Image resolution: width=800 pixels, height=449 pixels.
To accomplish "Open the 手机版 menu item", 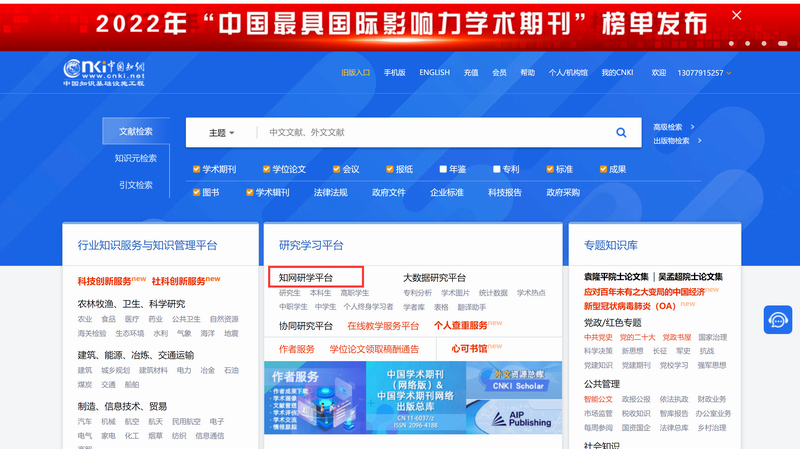I will point(394,72).
